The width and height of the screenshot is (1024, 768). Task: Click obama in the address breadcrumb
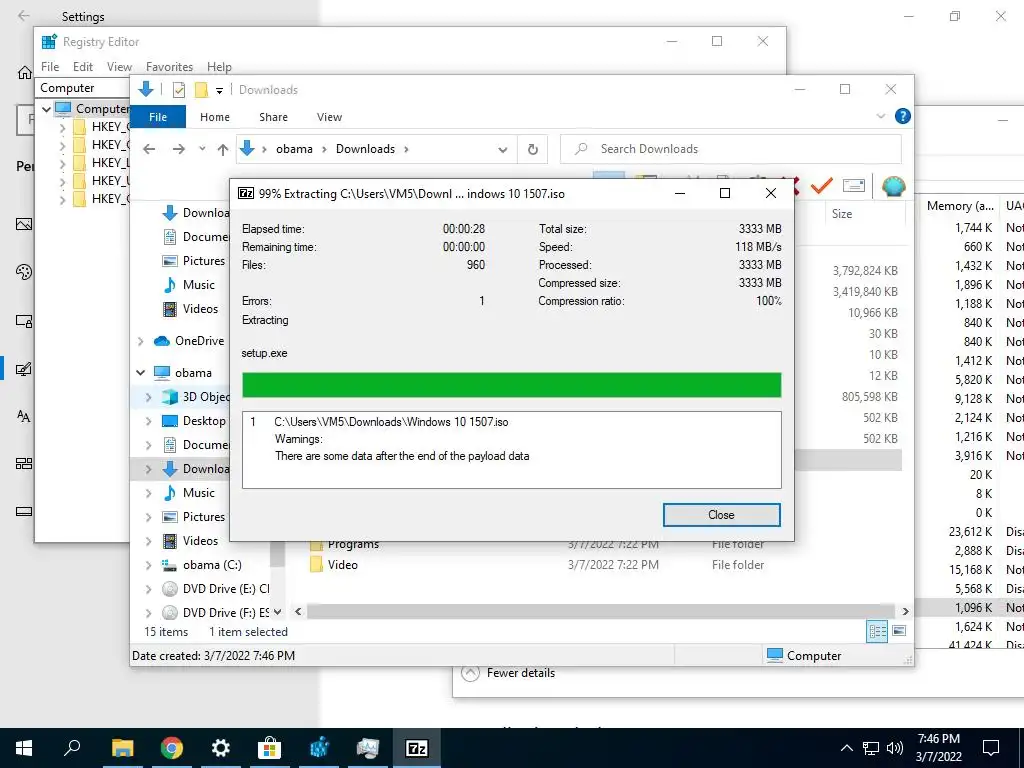294,149
